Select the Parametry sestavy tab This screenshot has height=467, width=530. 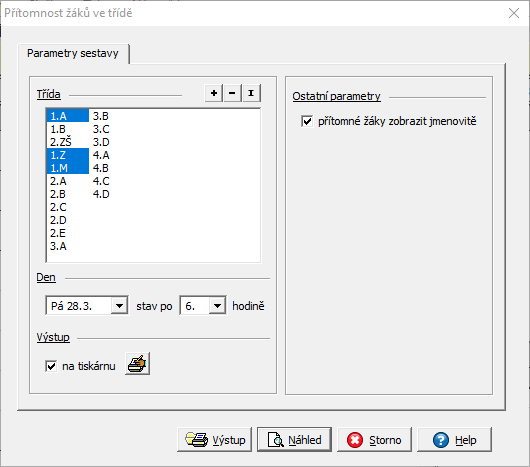(73, 53)
